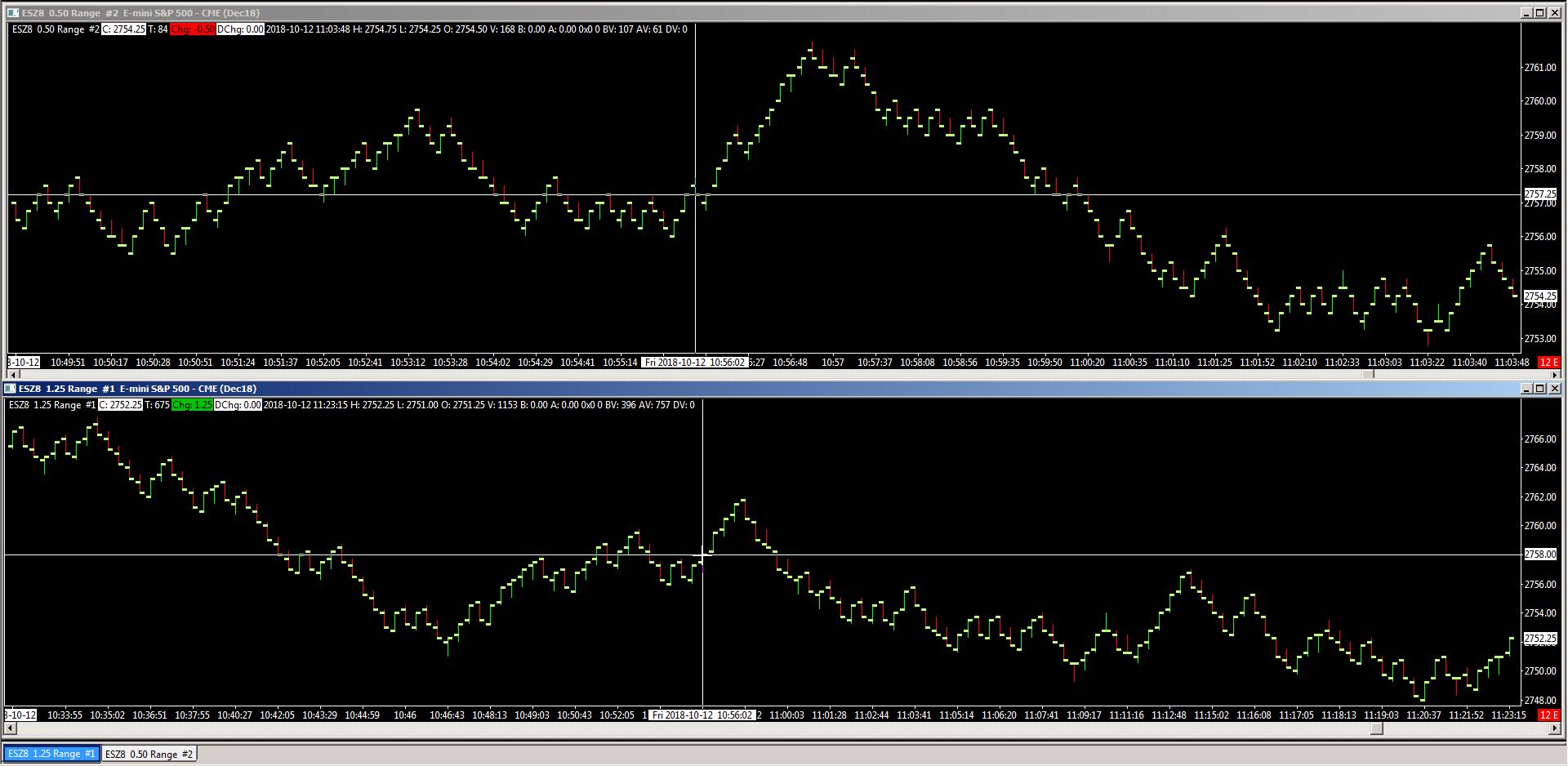Click the highlighted crosshair date label in top chart

[x=694, y=363]
